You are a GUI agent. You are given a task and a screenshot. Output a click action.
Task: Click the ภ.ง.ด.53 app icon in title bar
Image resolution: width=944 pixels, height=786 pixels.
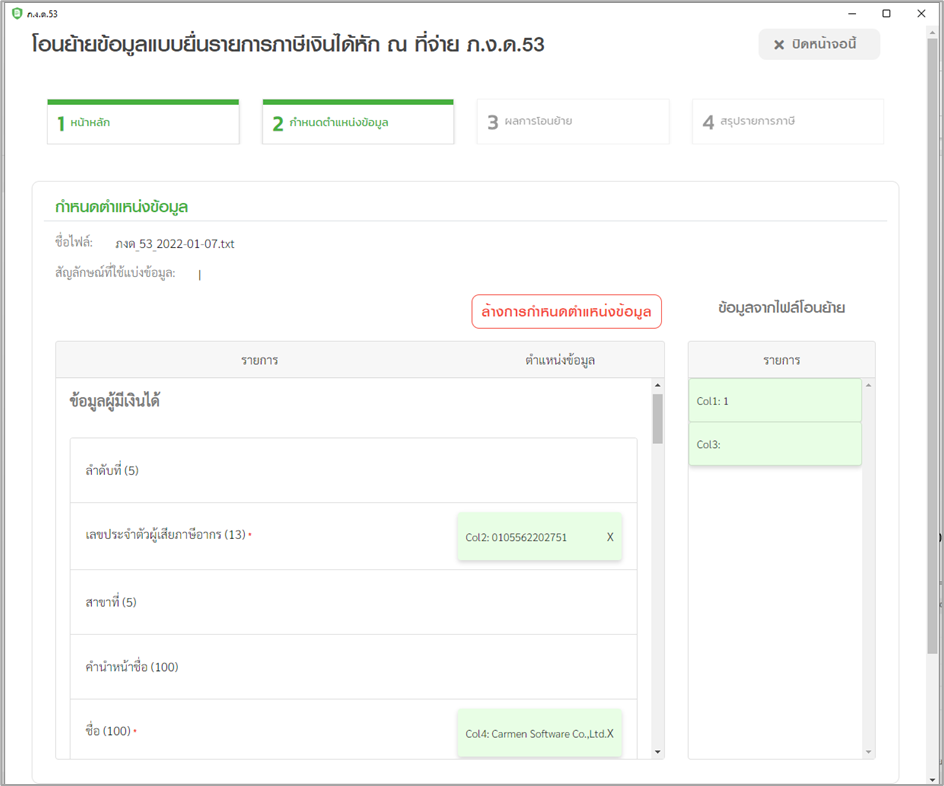click(15, 13)
